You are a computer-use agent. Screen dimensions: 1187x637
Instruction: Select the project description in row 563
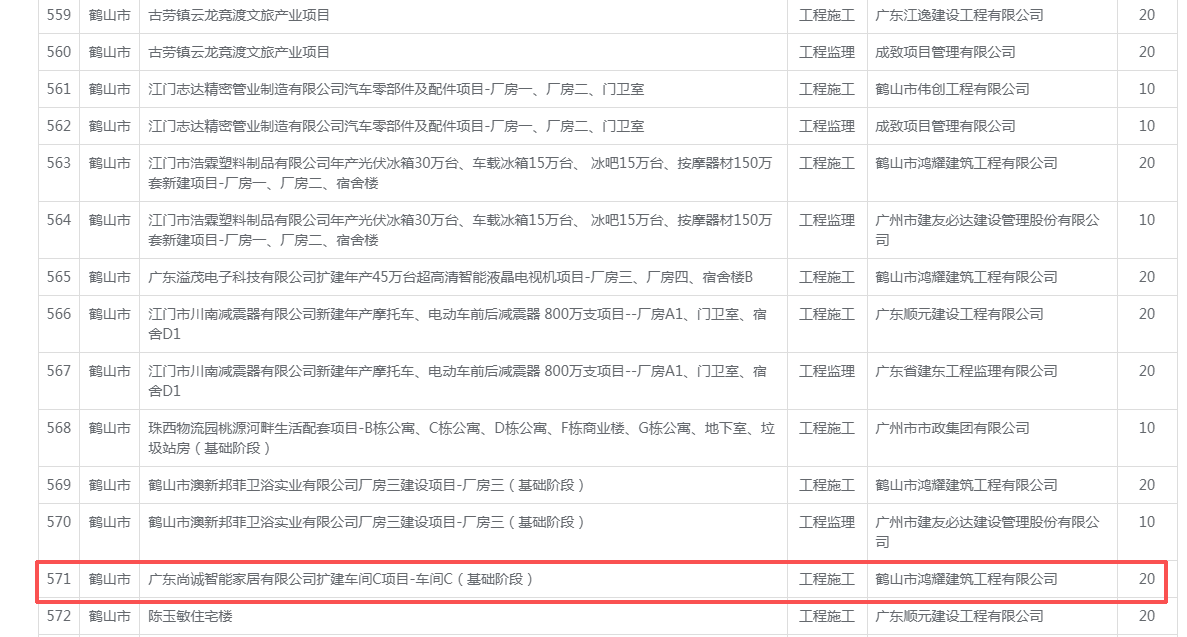pyautogui.click(x=460, y=173)
